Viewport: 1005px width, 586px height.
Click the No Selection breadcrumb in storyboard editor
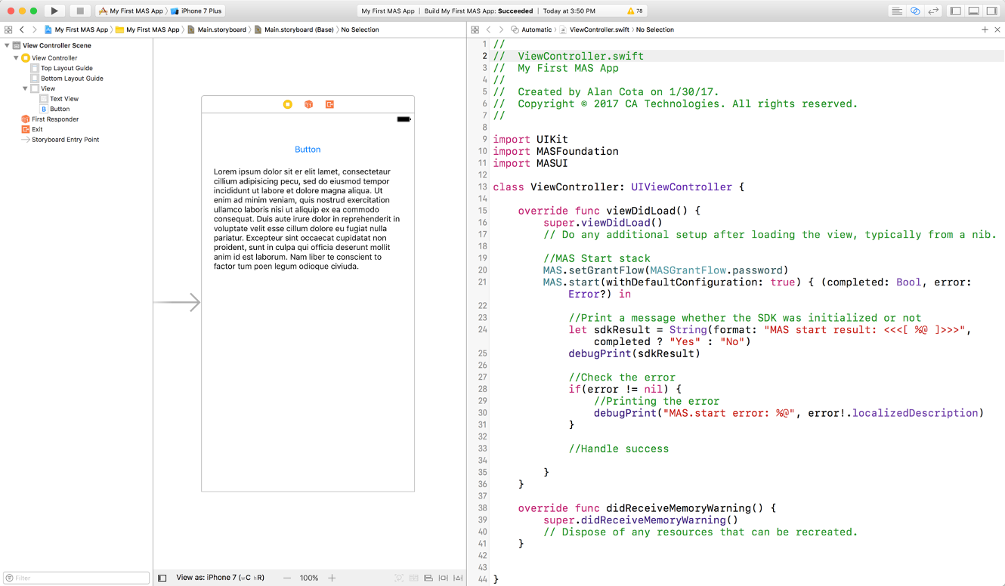tap(360, 29)
